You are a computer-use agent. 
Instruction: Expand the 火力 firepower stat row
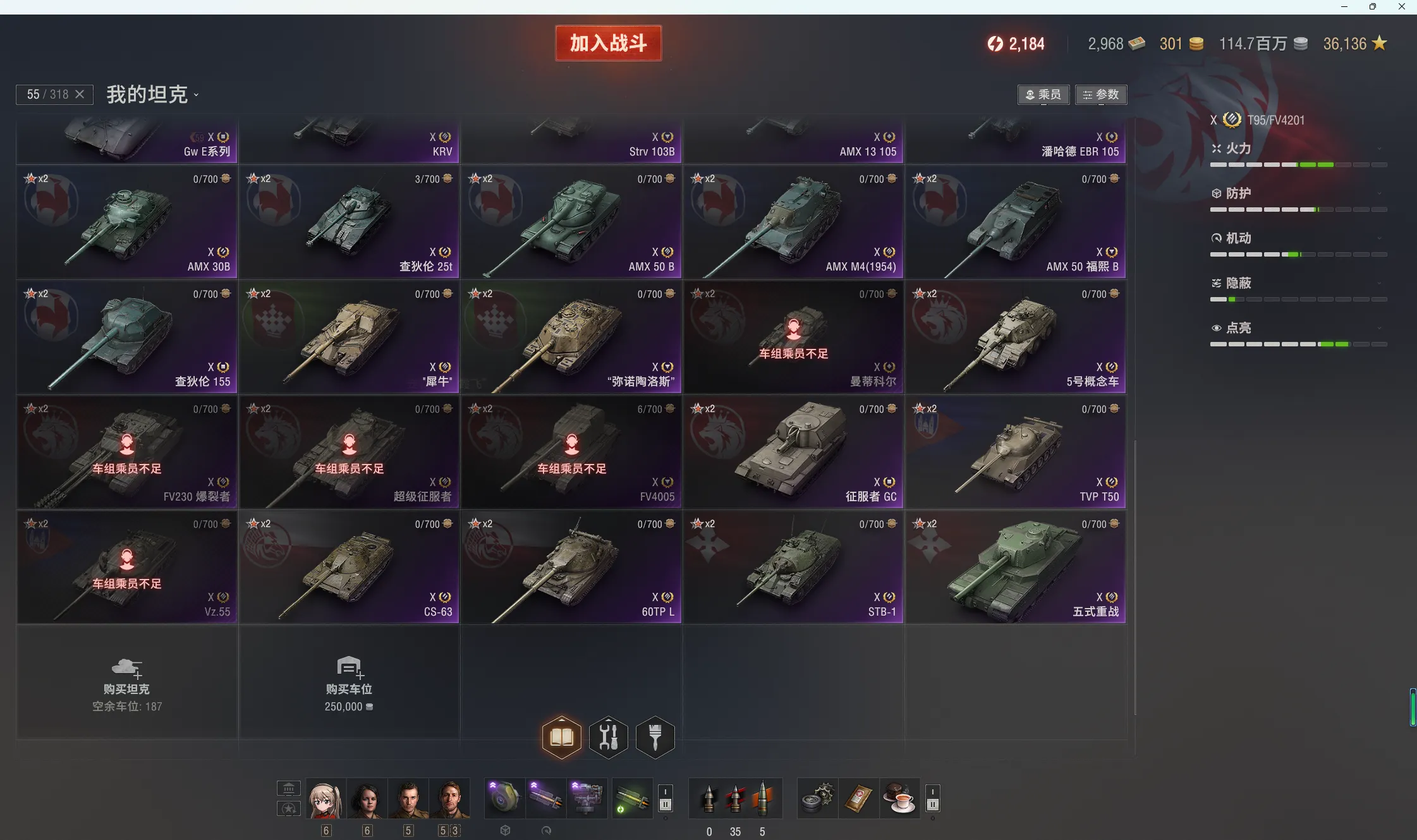click(1298, 150)
